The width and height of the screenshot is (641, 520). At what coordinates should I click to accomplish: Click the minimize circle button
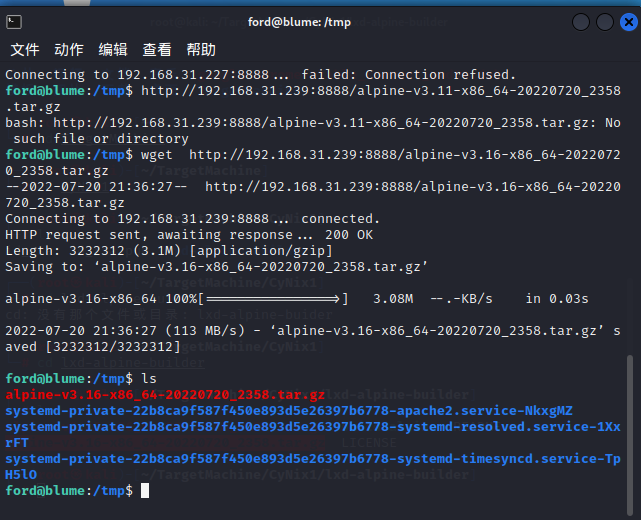580,22
